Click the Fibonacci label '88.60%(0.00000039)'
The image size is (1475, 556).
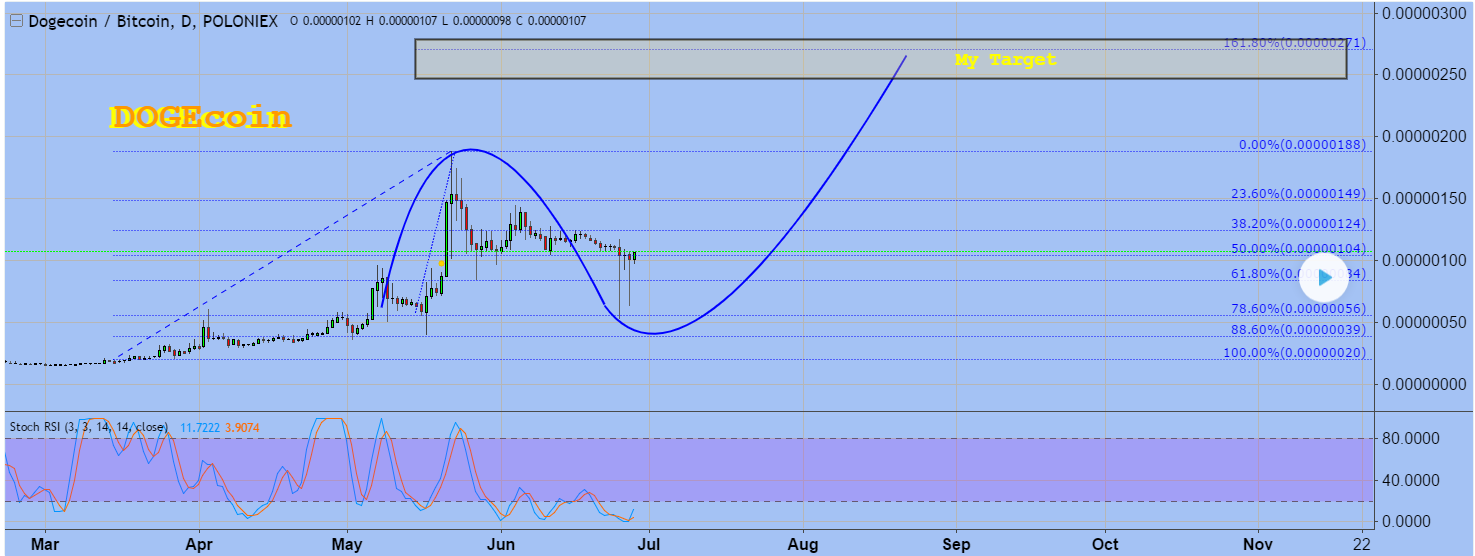click(x=1298, y=330)
